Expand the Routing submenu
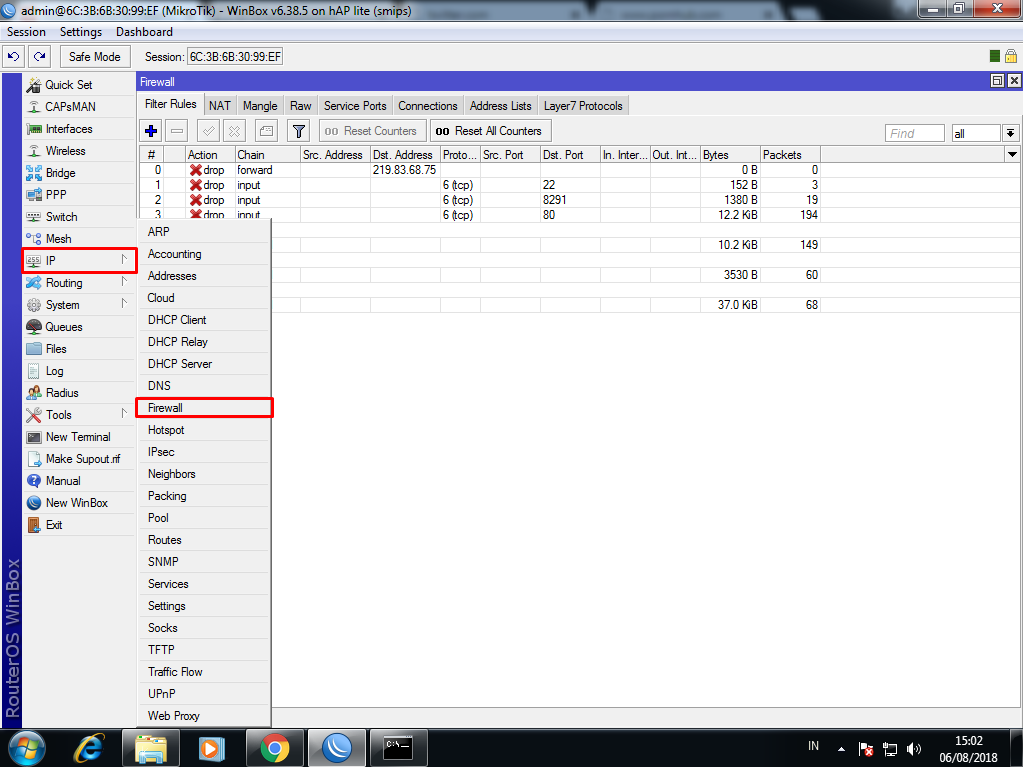Viewport: 1023px width, 767px height. [x=80, y=283]
